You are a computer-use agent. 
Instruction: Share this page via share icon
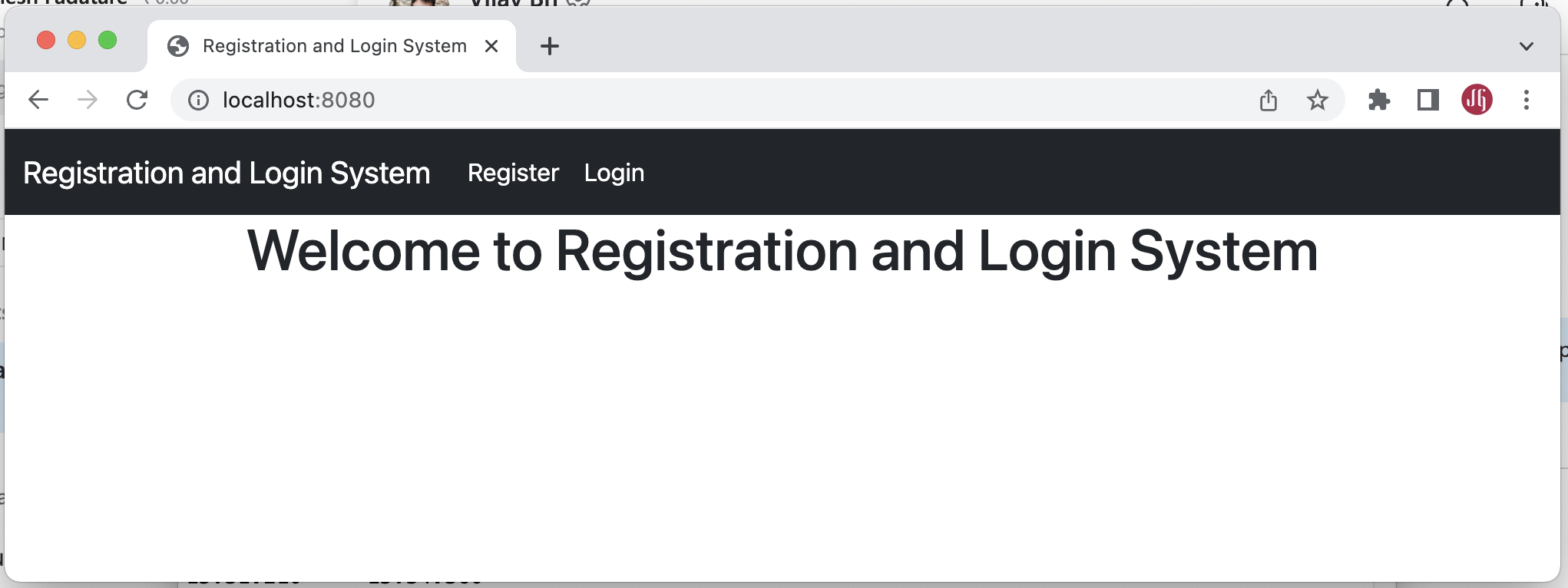click(x=1269, y=100)
